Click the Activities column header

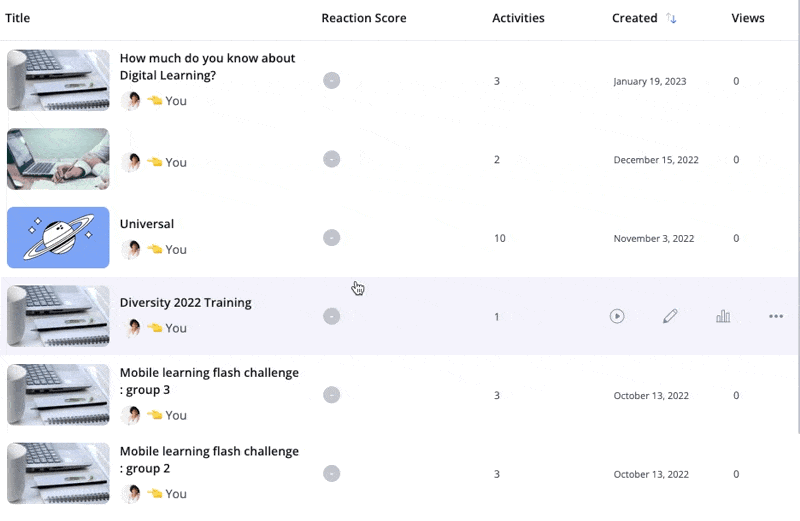coord(518,18)
